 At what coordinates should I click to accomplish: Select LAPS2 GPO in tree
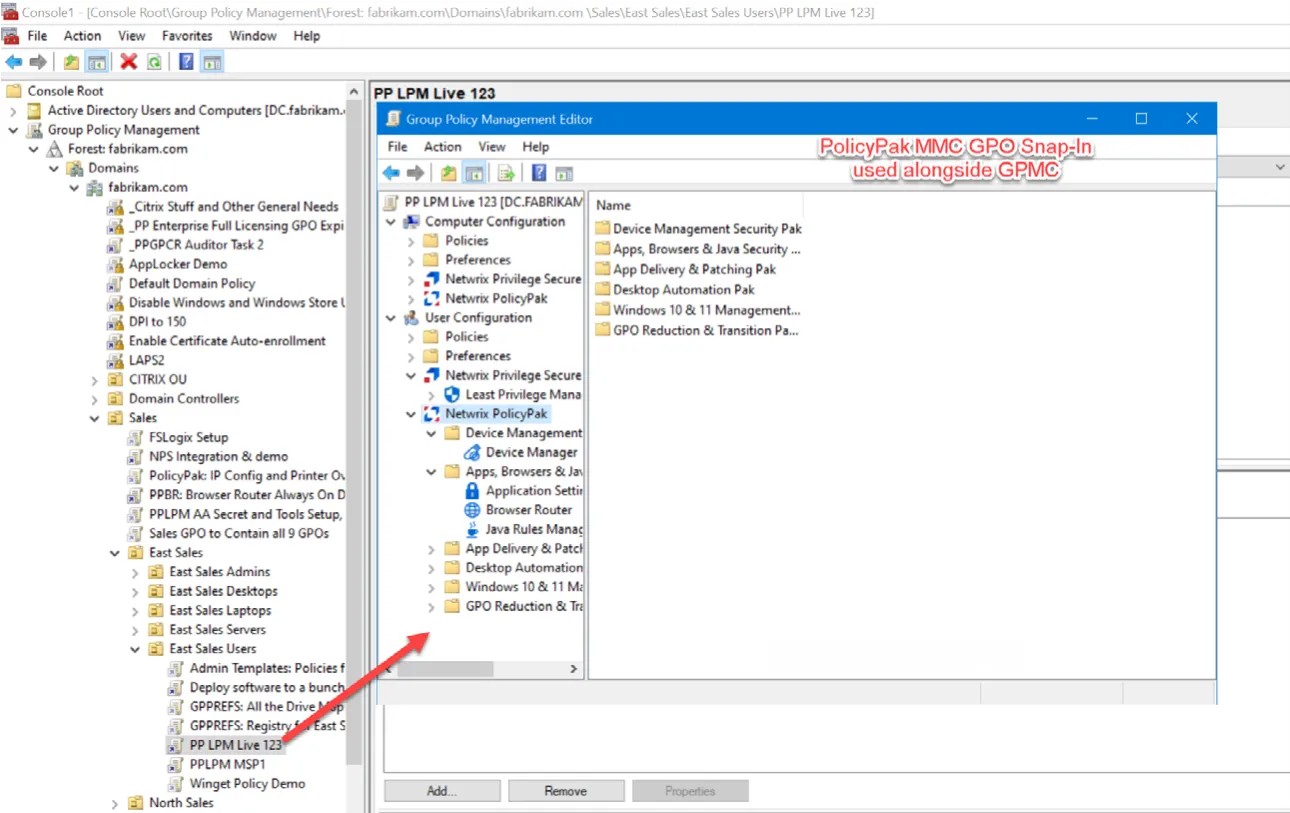136,361
